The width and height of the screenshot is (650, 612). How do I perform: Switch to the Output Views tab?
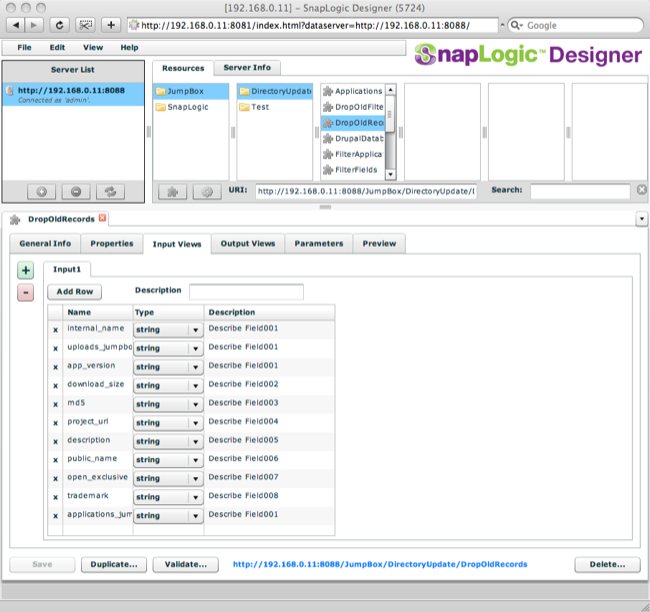click(x=248, y=244)
